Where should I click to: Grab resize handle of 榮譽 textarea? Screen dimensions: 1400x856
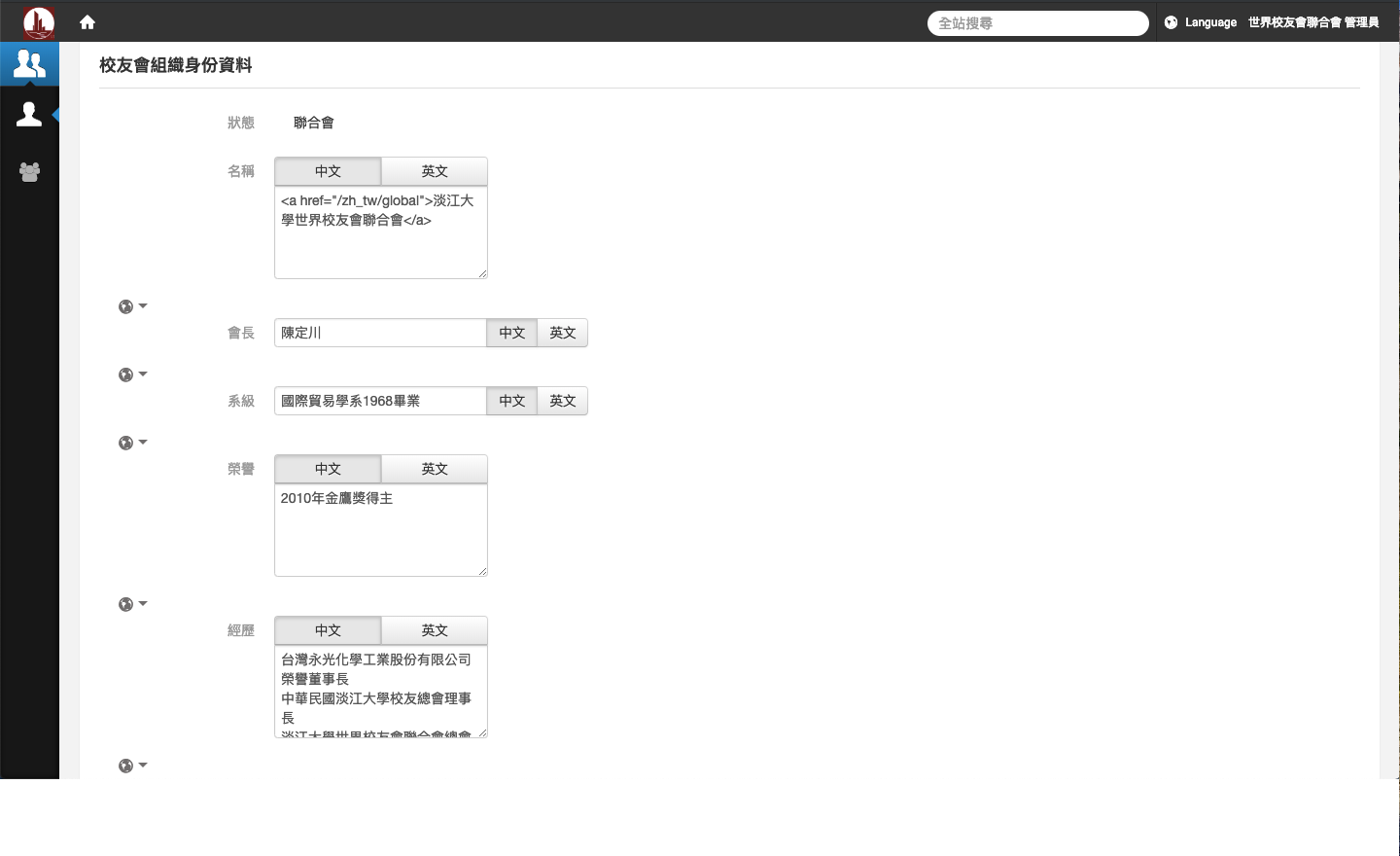point(482,571)
